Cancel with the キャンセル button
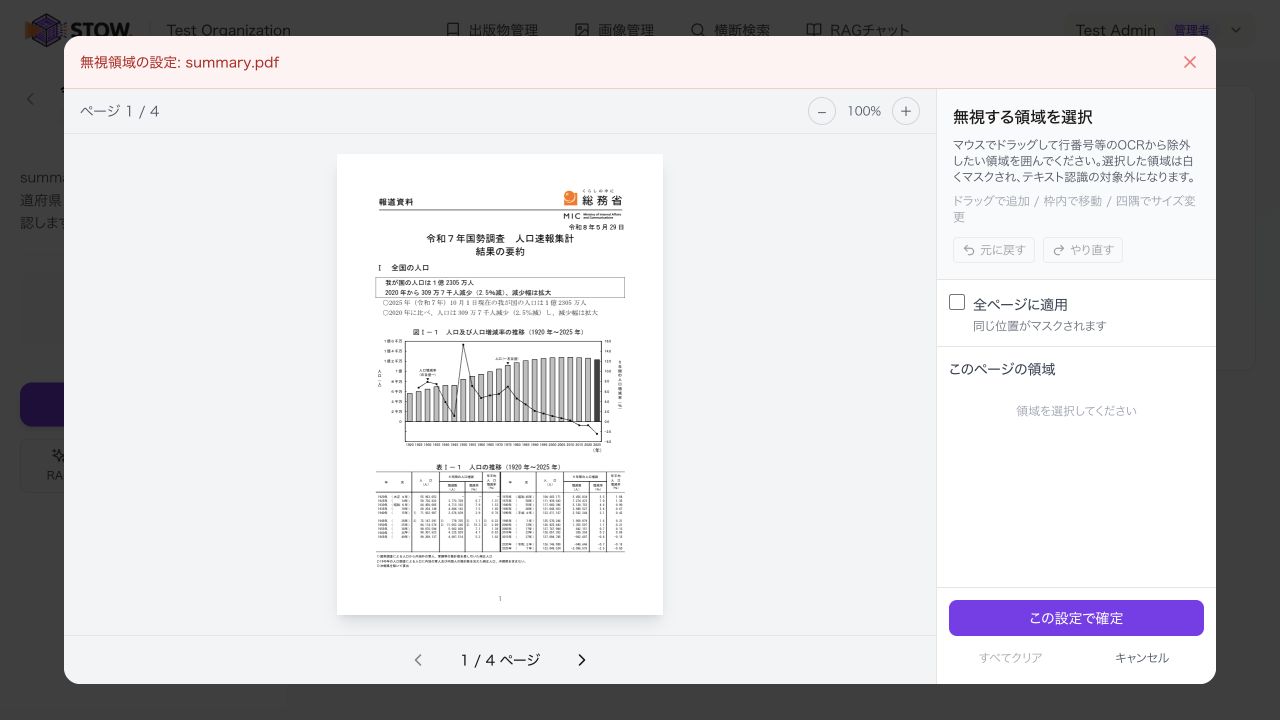This screenshot has height=720, width=1280. click(x=1142, y=658)
